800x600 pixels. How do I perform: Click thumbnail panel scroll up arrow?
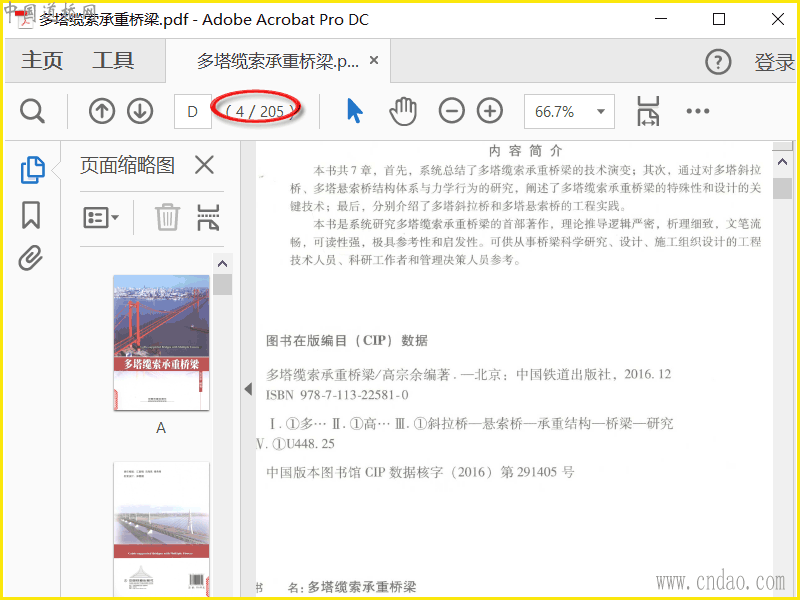(x=222, y=264)
